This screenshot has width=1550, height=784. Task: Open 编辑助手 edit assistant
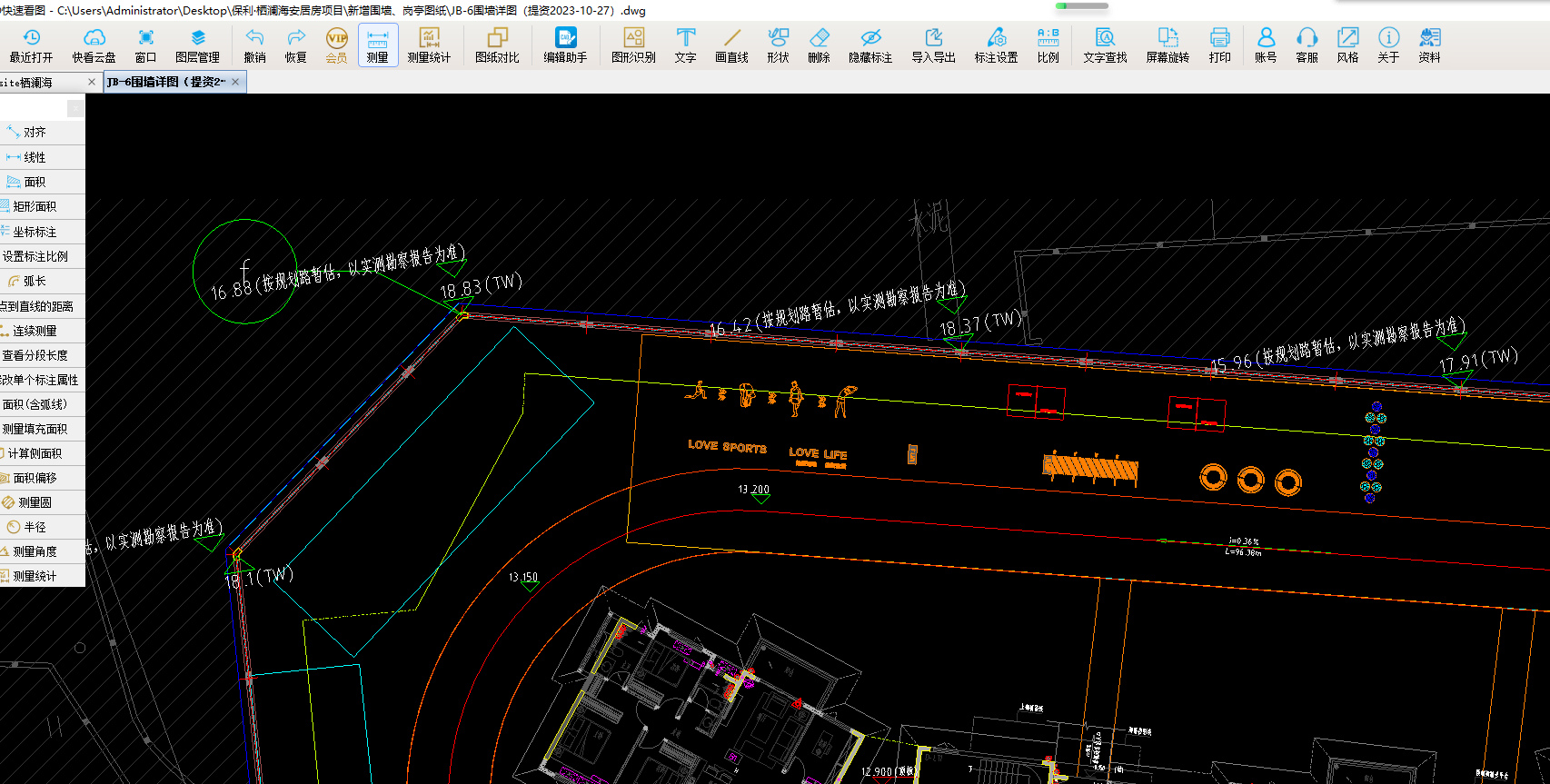pos(565,45)
